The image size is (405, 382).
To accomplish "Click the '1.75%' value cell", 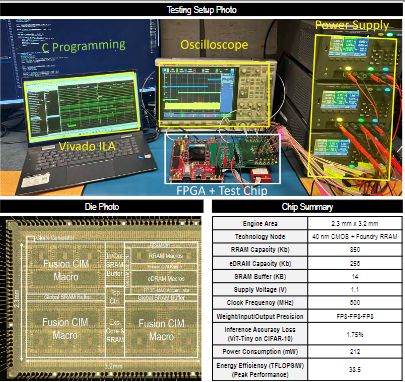I will click(x=355, y=334).
